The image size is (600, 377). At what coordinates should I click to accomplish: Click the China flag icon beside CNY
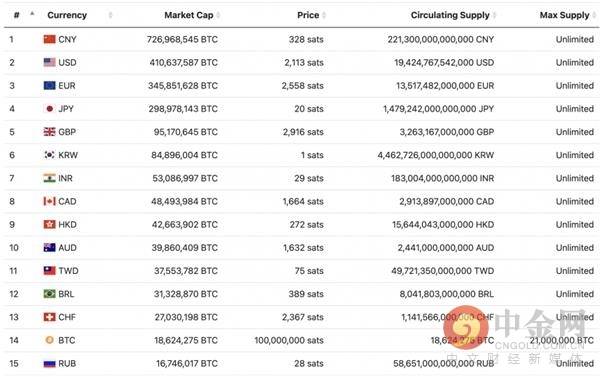[49, 39]
